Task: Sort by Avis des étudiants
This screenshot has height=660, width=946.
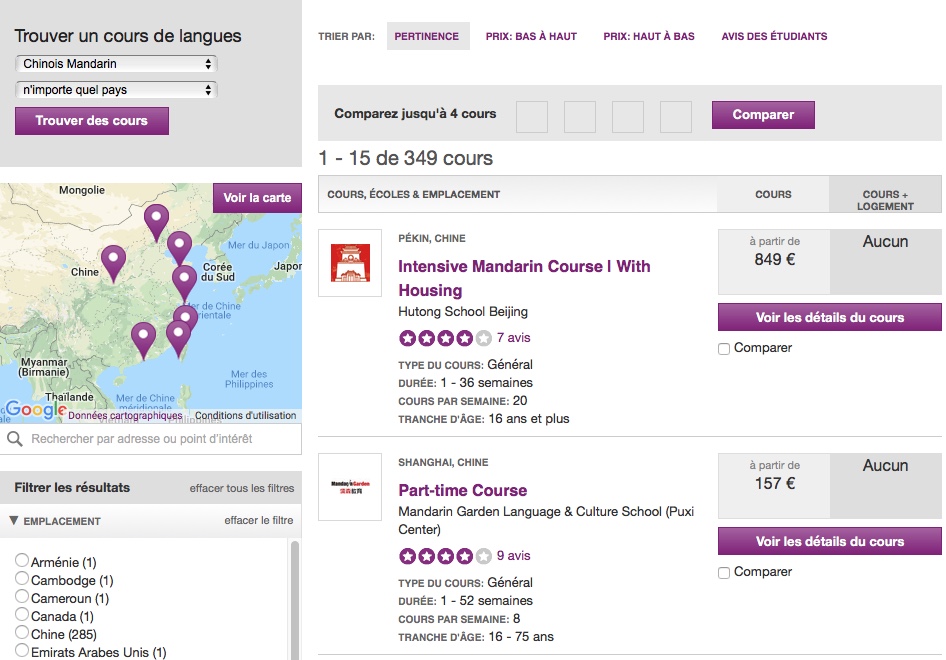Action: click(774, 36)
